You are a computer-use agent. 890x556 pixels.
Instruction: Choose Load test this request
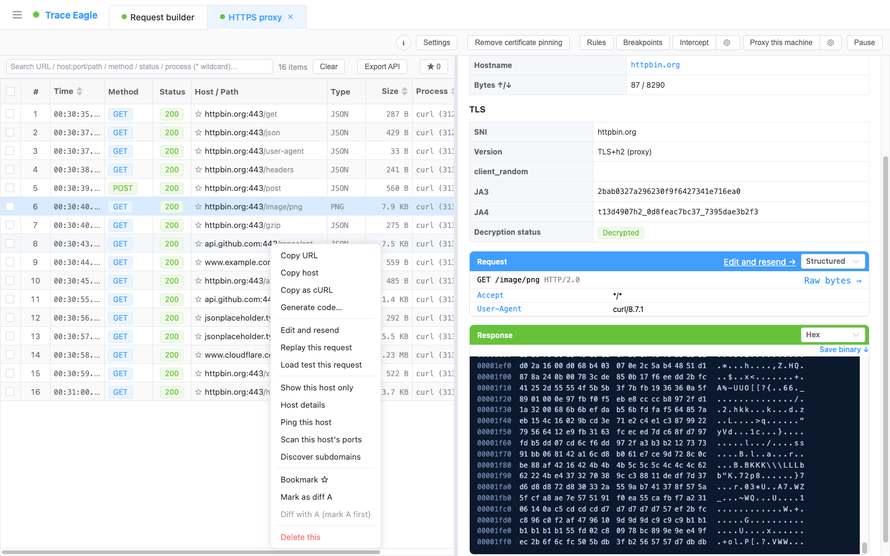point(326,365)
